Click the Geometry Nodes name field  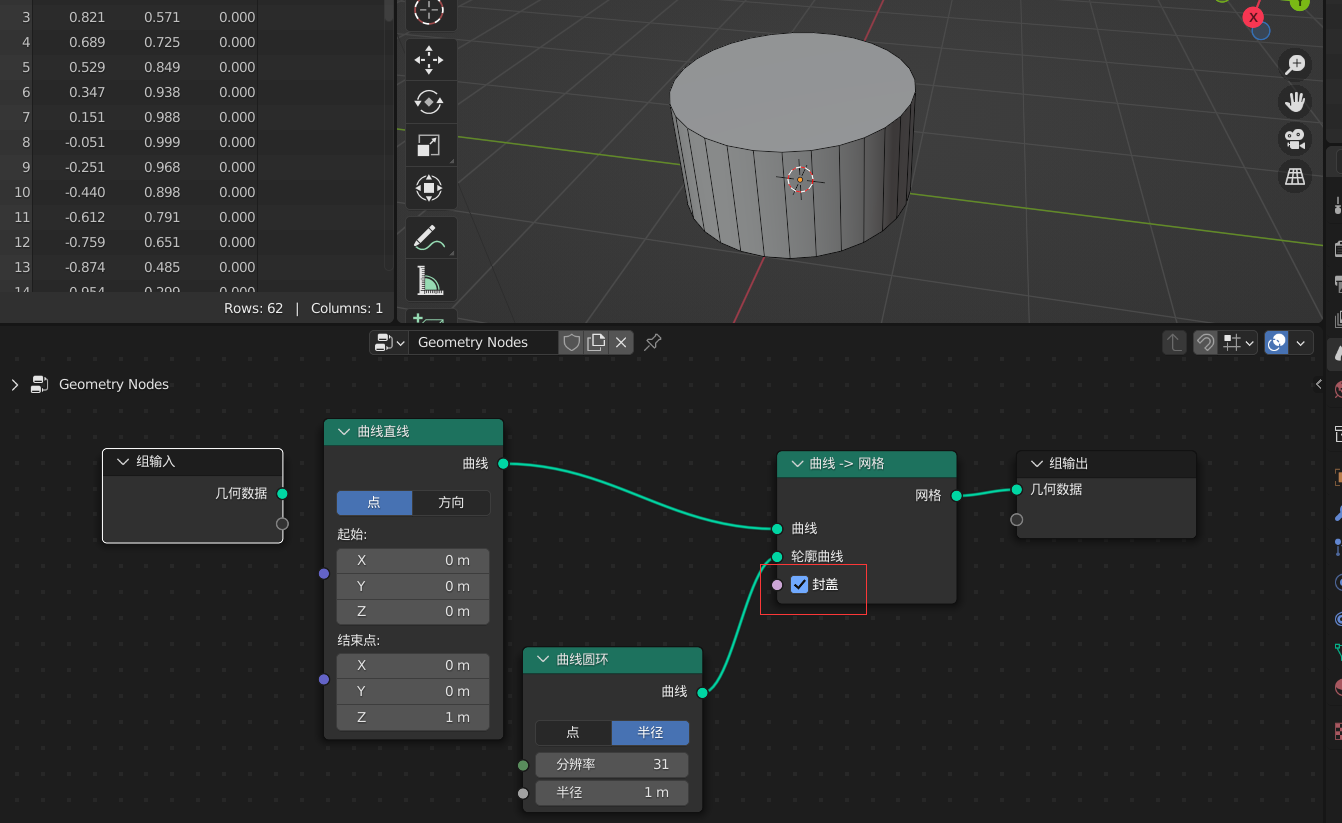click(x=483, y=342)
